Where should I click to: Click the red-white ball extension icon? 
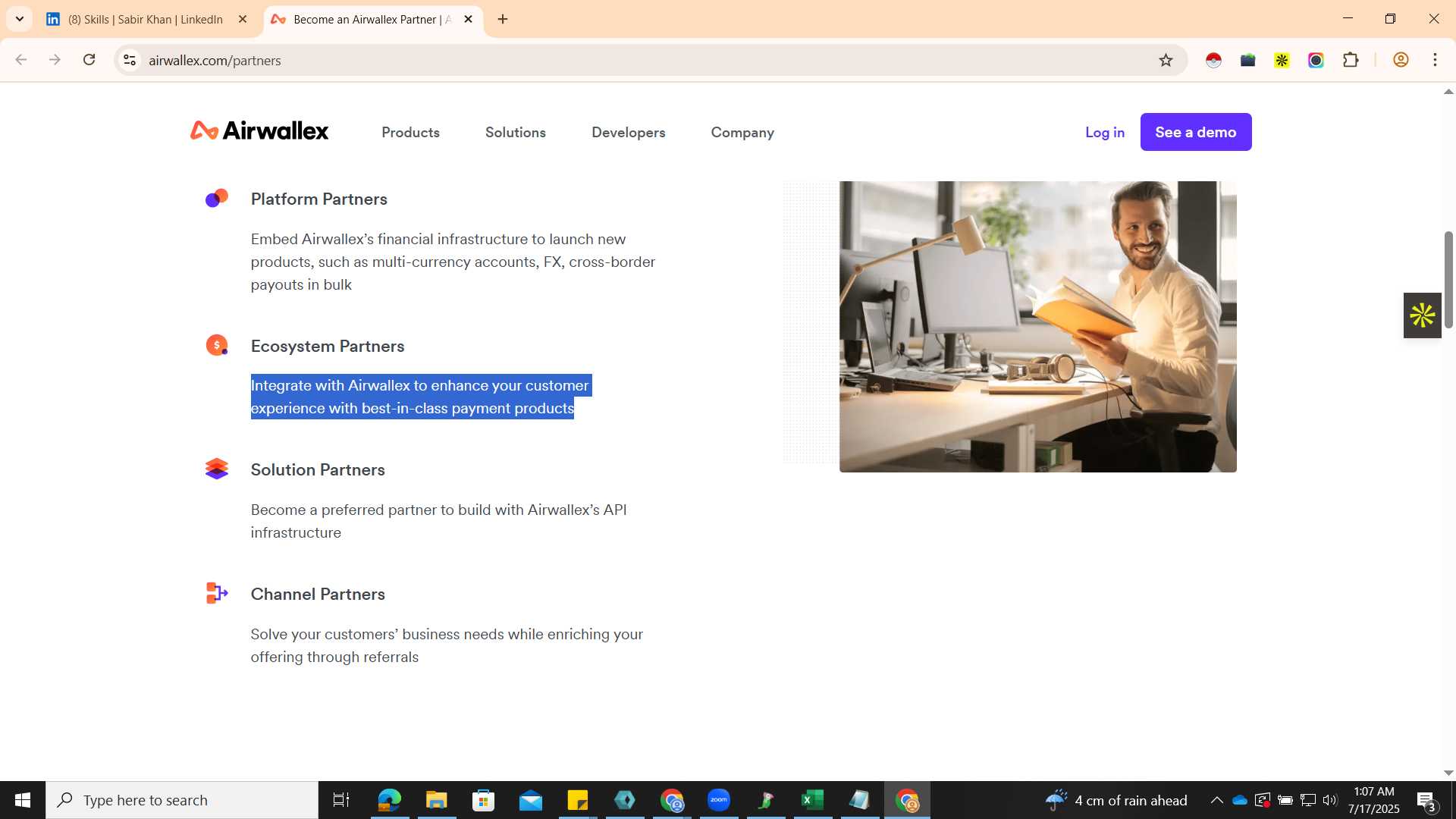point(1213,60)
